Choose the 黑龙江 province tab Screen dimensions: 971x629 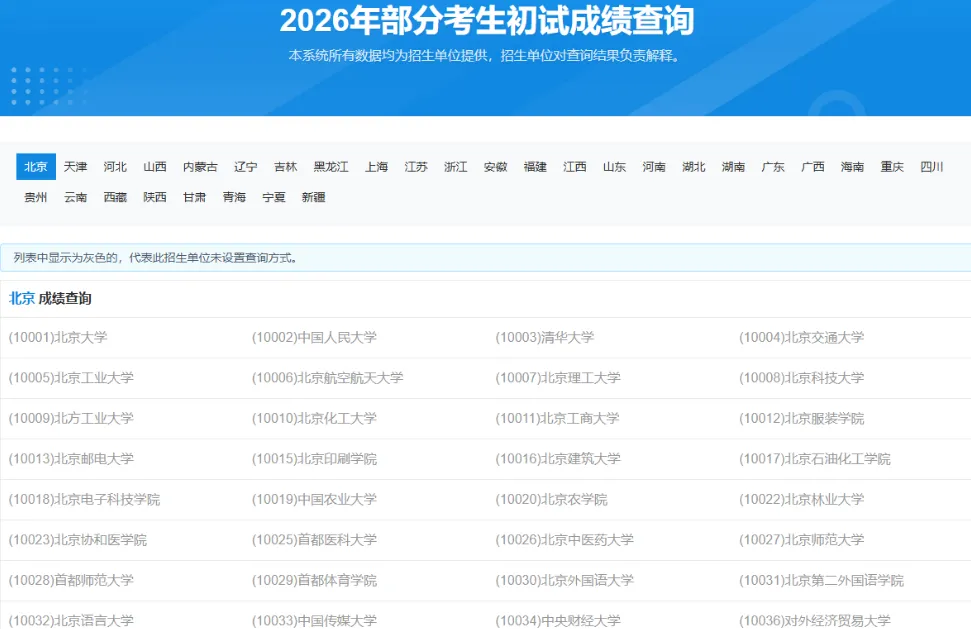click(x=331, y=167)
